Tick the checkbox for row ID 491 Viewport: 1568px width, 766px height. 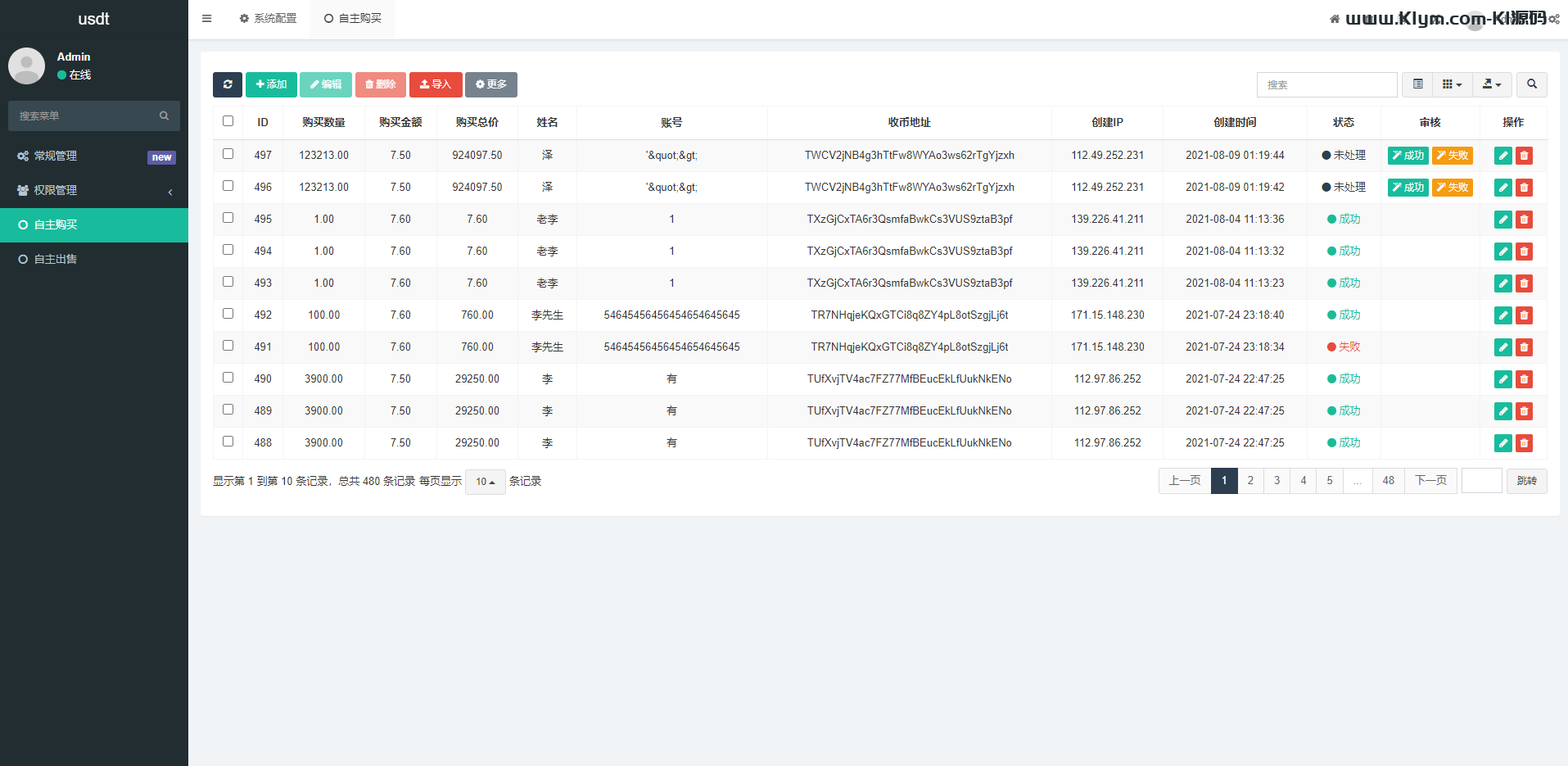click(x=228, y=346)
